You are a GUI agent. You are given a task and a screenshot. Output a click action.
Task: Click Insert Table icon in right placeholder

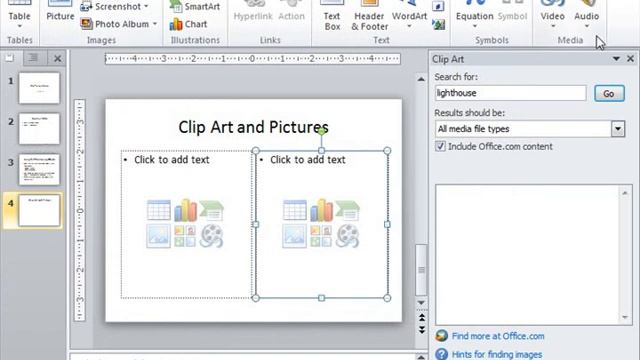click(x=295, y=210)
